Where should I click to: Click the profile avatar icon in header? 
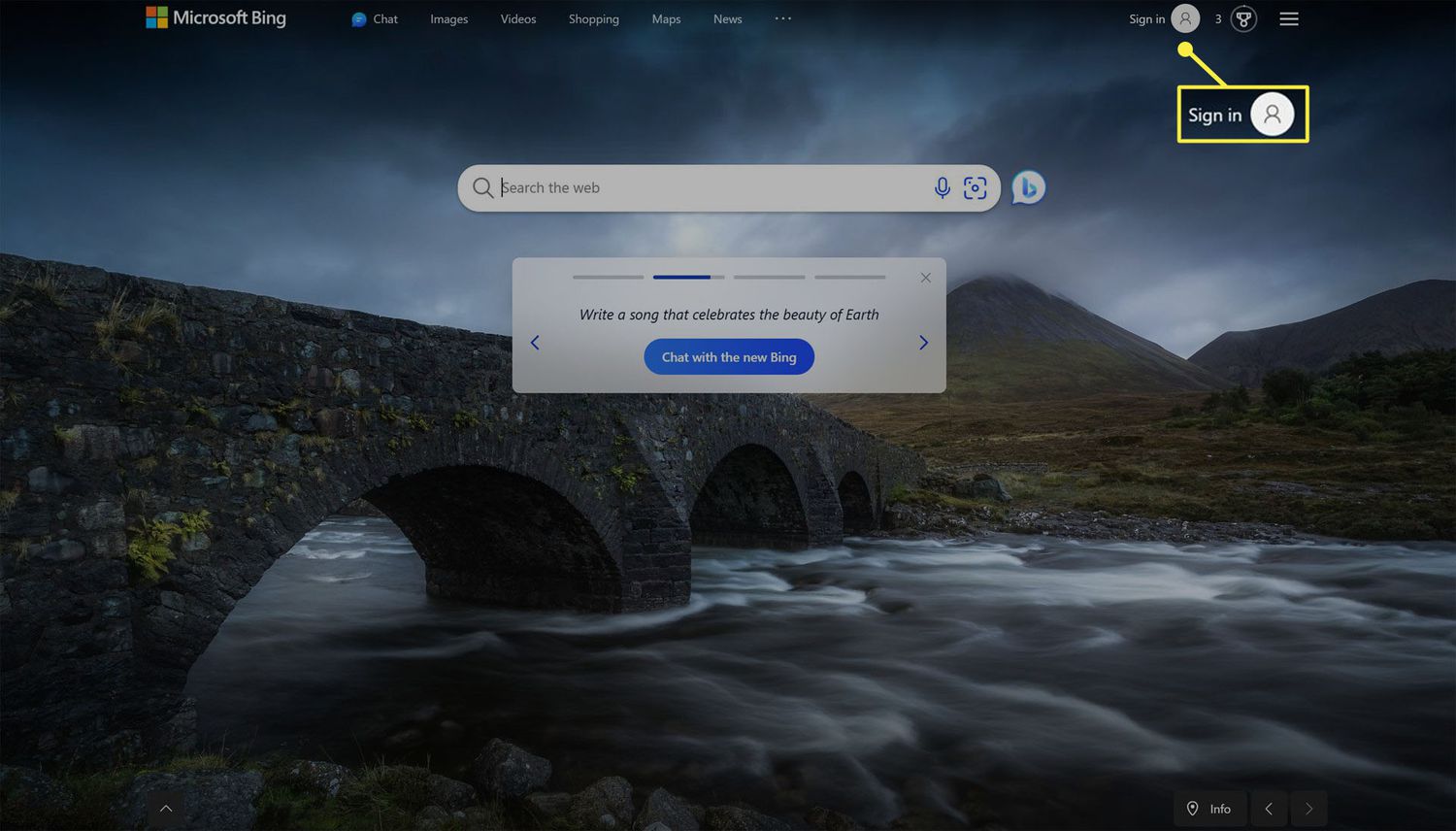pos(1185,18)
